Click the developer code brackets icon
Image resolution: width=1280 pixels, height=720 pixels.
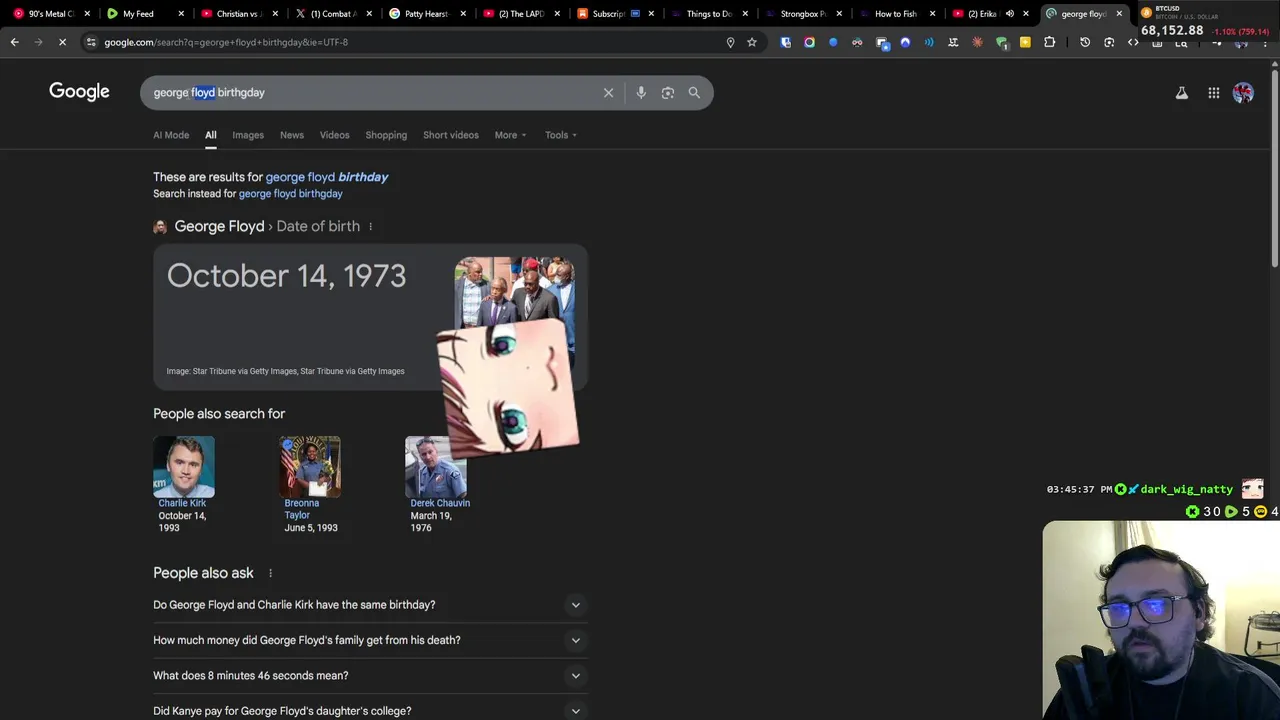click(x=1133, y=42)
